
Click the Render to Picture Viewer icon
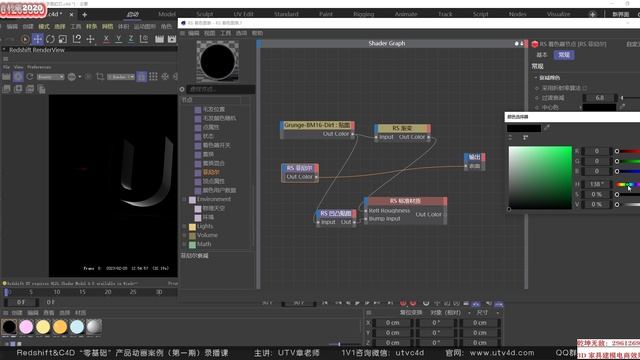click(172, 39)
